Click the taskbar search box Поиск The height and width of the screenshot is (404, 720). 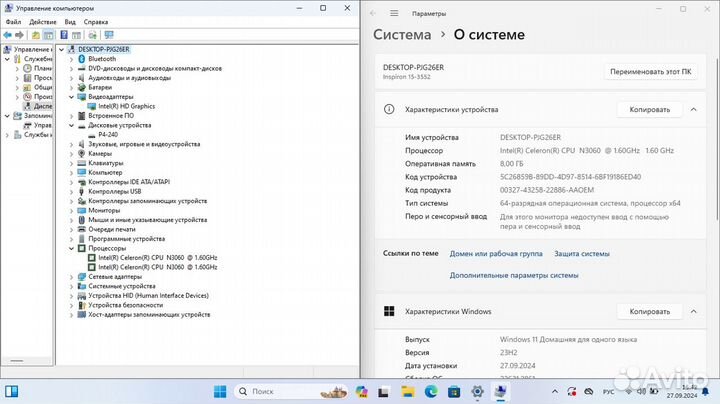pos(292,392)
